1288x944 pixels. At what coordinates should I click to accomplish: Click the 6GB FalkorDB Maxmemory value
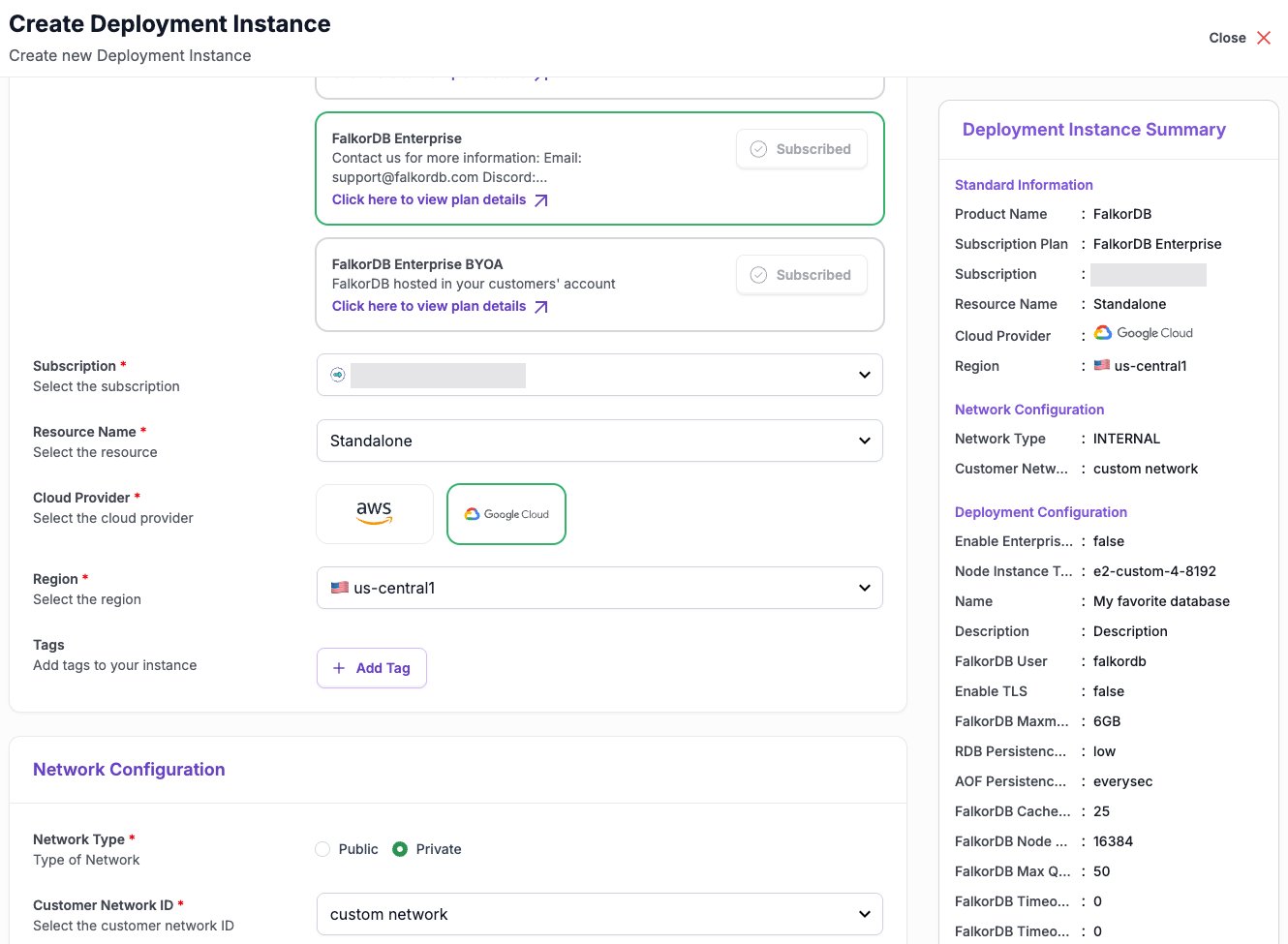click(1107, 721)
